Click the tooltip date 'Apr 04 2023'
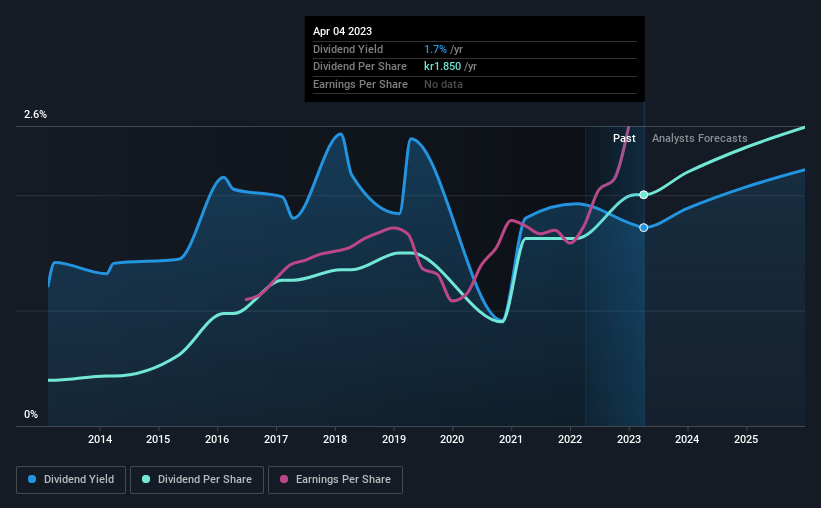The width and height of the screenshot is (821, 508). (342, 31)
